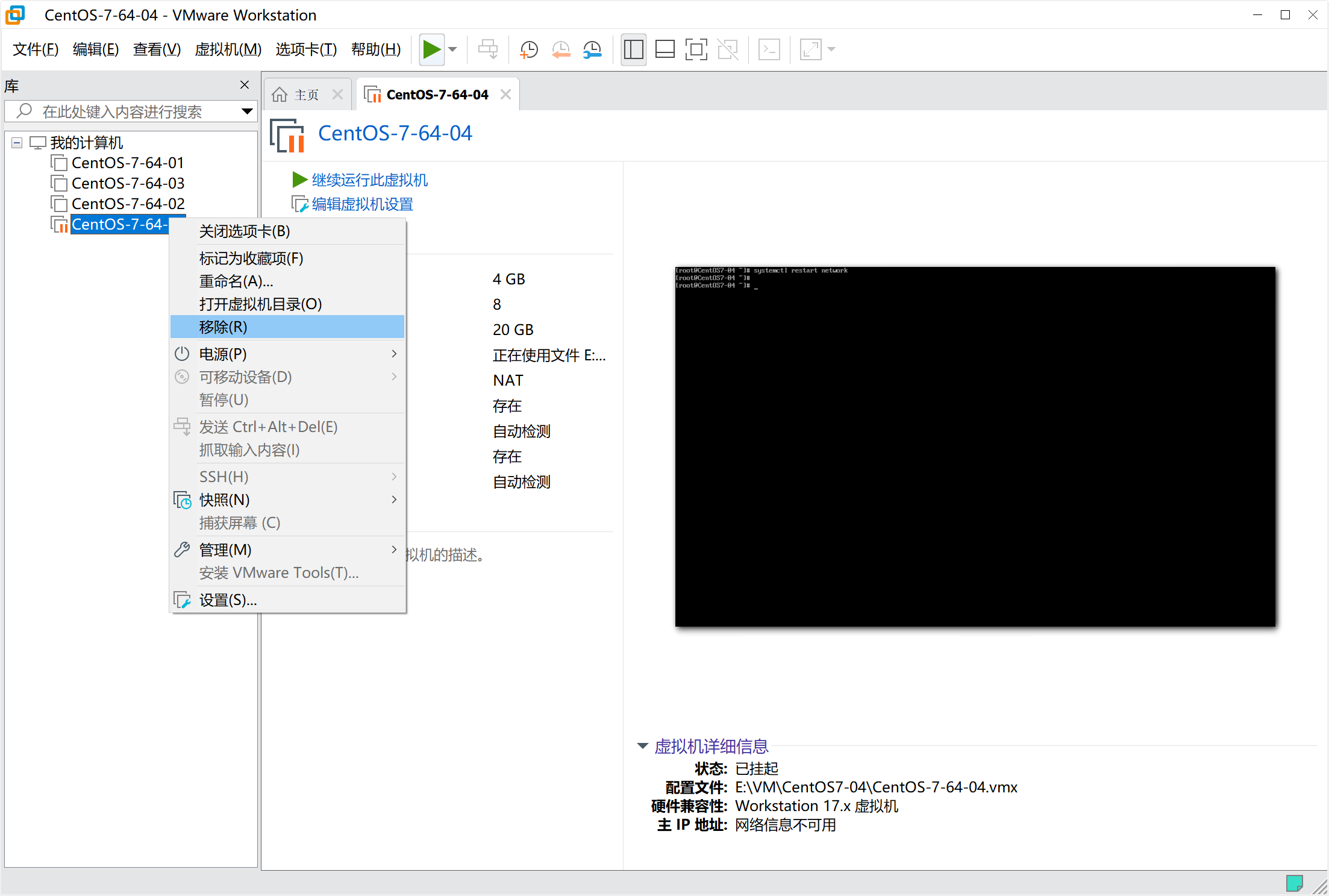The width and height of the screenshot is (1329, 896).
Task: Collapse the 虚拟机详细信息 section
Action: [x=642, y=746]
